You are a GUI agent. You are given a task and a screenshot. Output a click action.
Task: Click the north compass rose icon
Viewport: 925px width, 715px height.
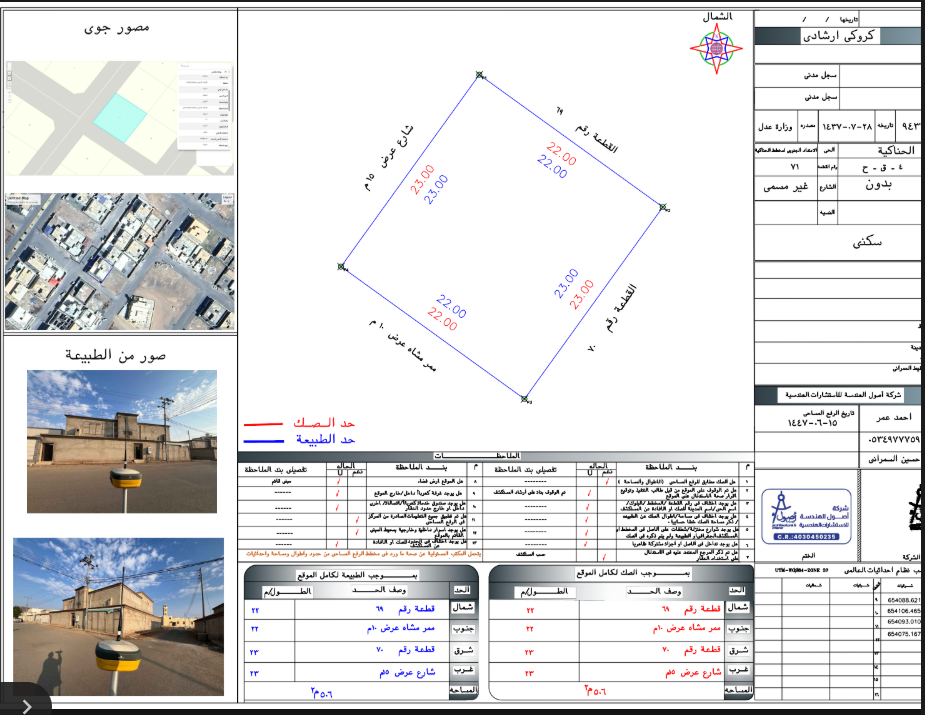716,48
